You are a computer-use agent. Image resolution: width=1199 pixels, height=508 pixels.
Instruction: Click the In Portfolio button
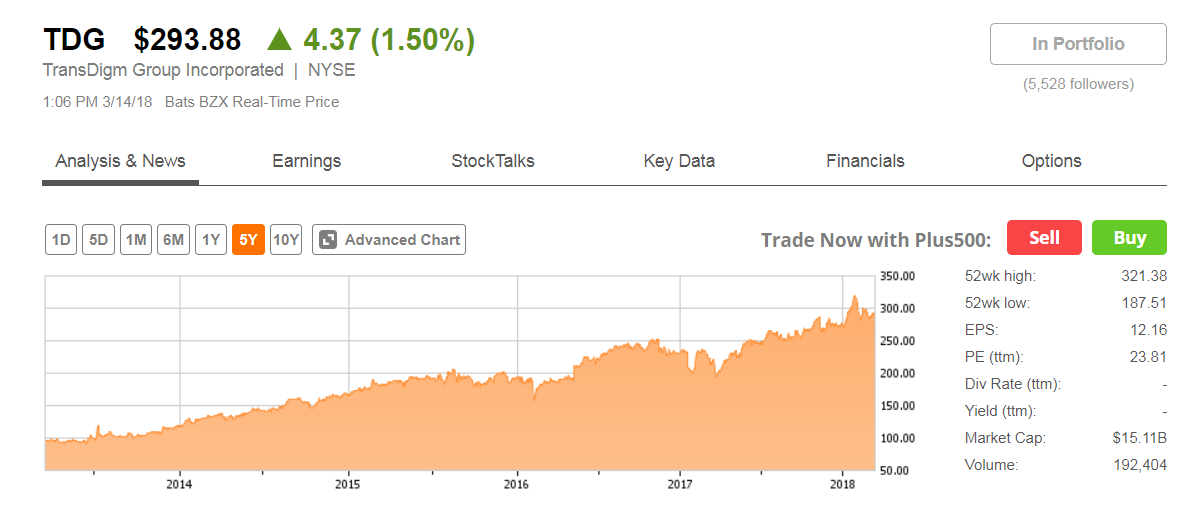[x=1078, y=44]
